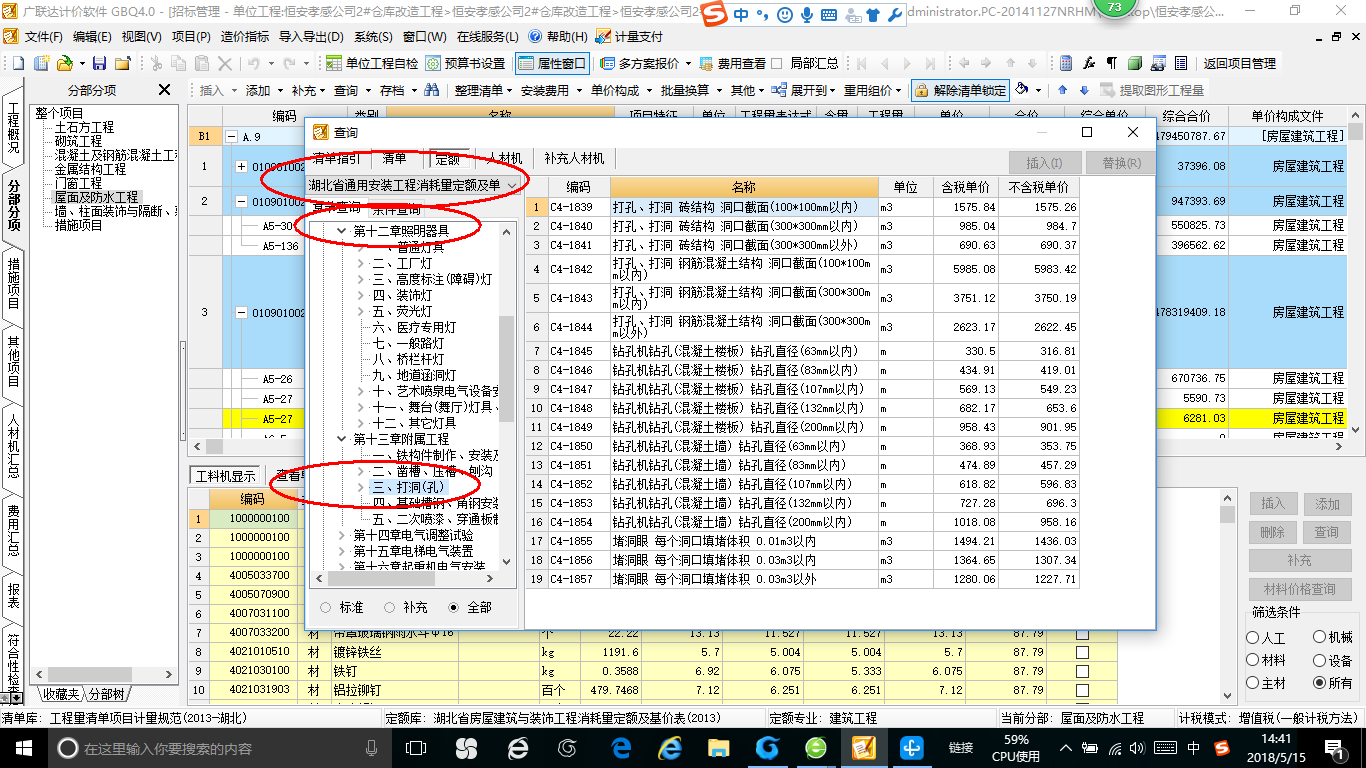The height and width of the screenshot is (768, 1366).
Task: Switch to 条件查询 tab
Action: pos(397,209)
